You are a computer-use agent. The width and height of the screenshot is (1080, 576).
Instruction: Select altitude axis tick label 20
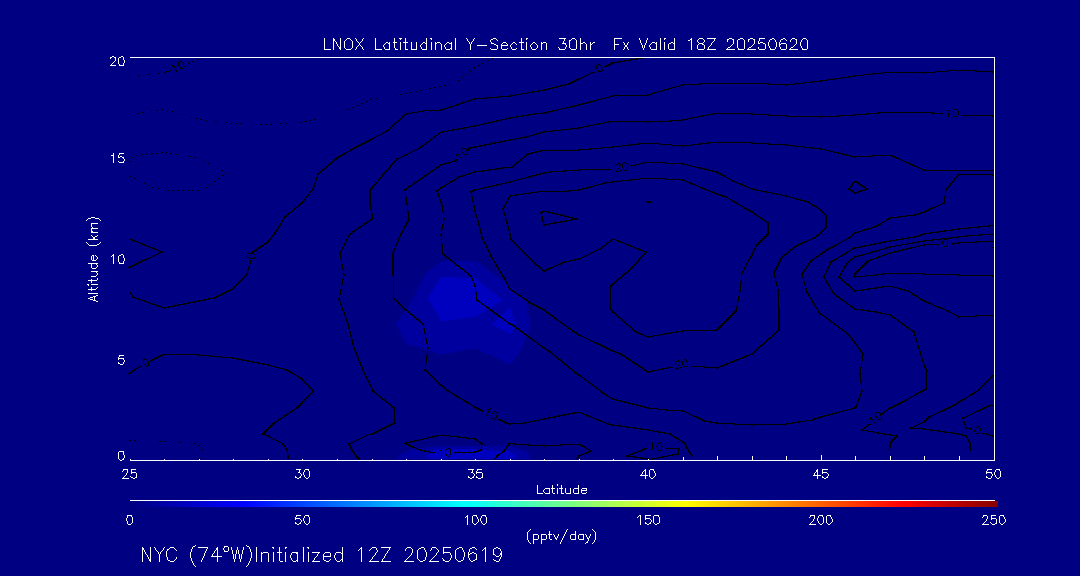pyautogui.click(x=116, y=60)
